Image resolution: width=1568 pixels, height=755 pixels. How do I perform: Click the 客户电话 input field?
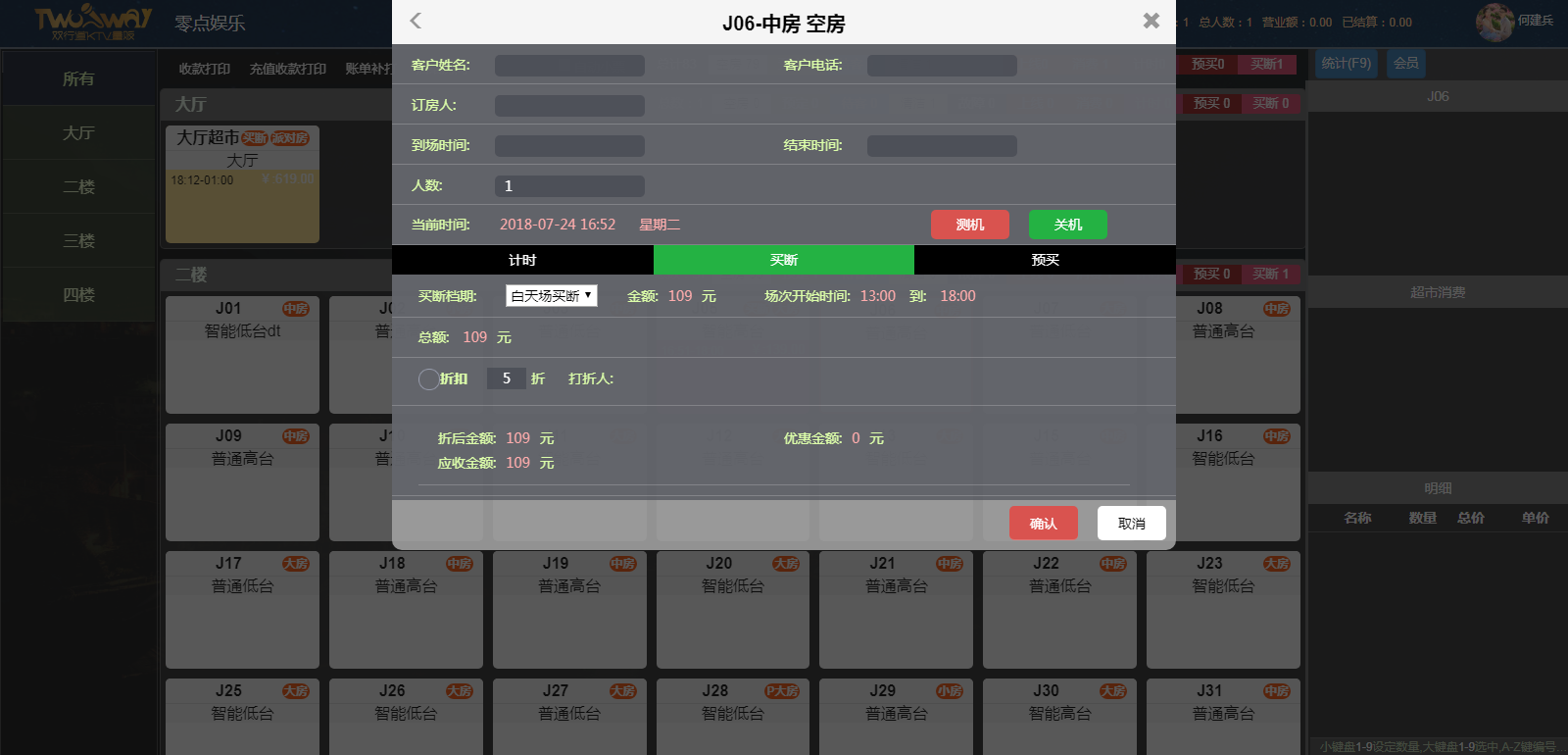coord(942,66)
